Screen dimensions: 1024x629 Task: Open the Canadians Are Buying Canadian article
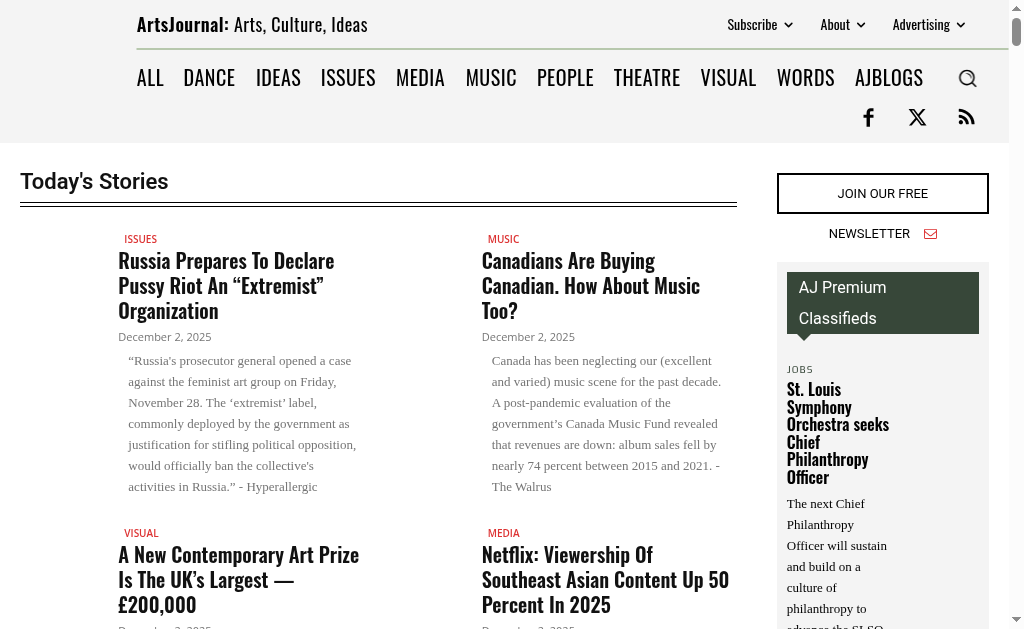pos(590,285)
